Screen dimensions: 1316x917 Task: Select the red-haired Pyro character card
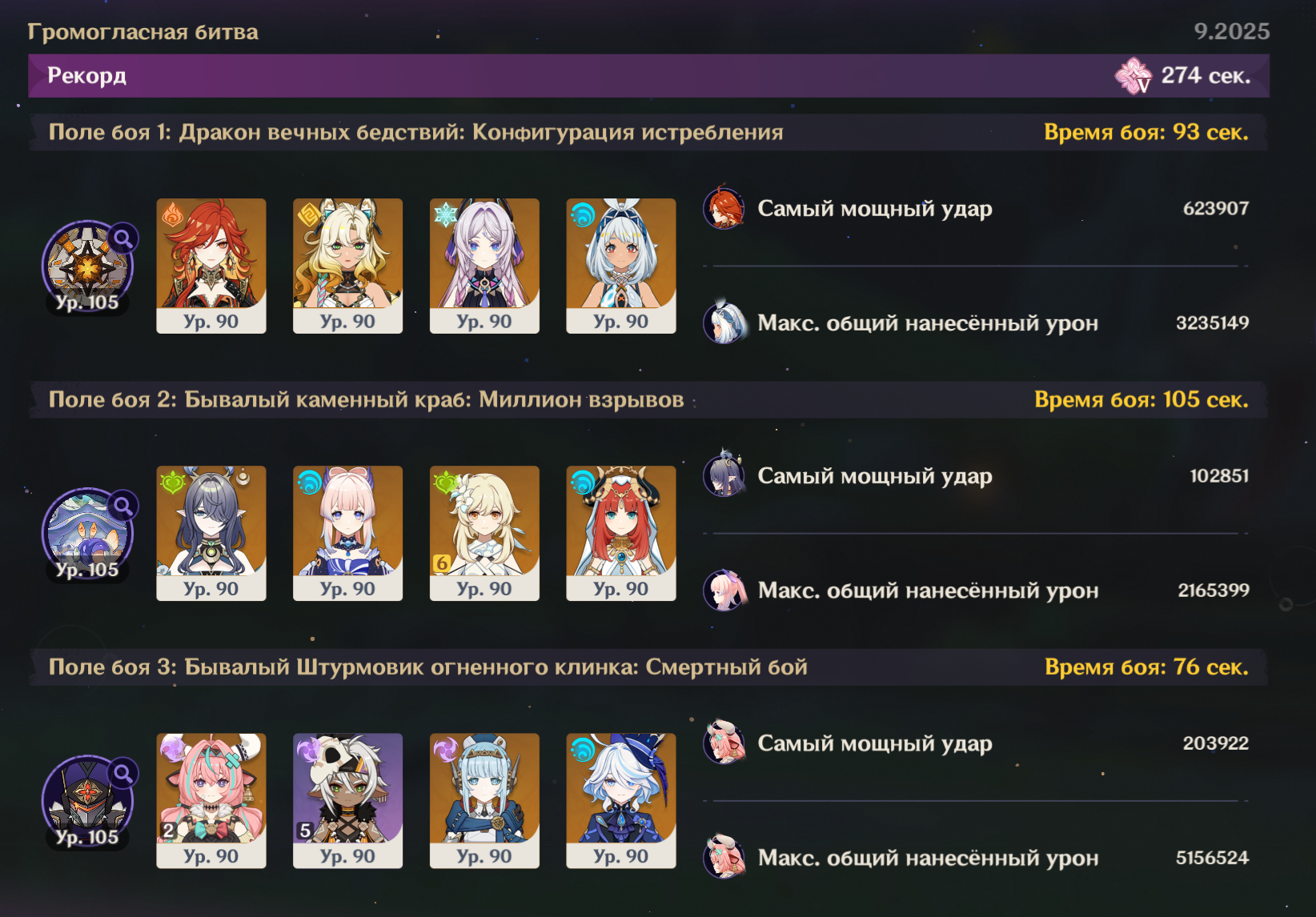click(x=211, y=266)
